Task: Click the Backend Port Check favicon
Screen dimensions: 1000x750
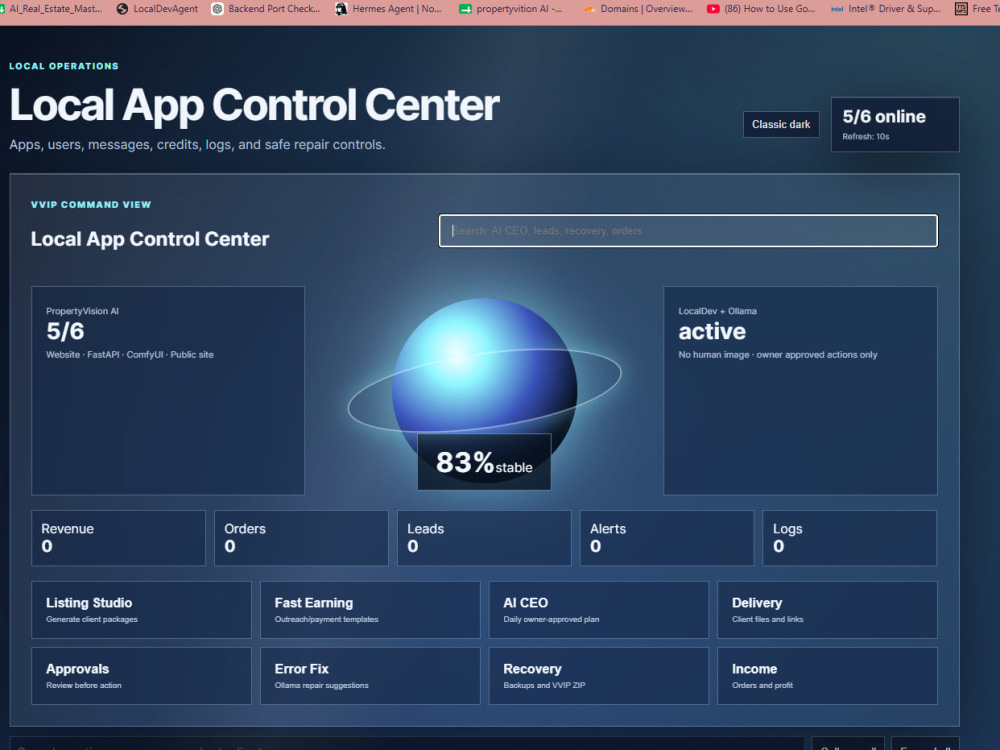Action: pos(217,9)
